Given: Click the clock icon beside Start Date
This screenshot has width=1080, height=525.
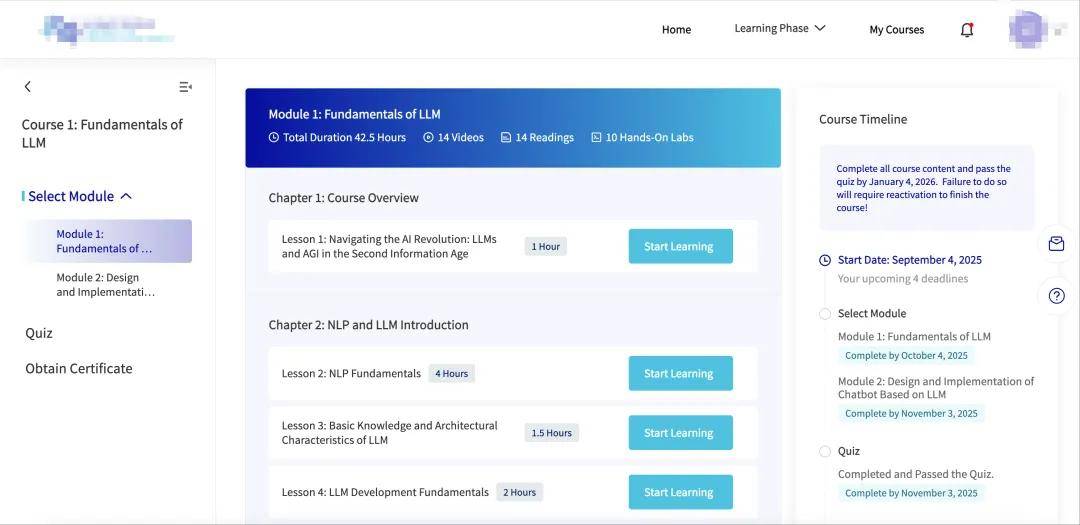Looking at the screenshot, I should click(825, 260).
